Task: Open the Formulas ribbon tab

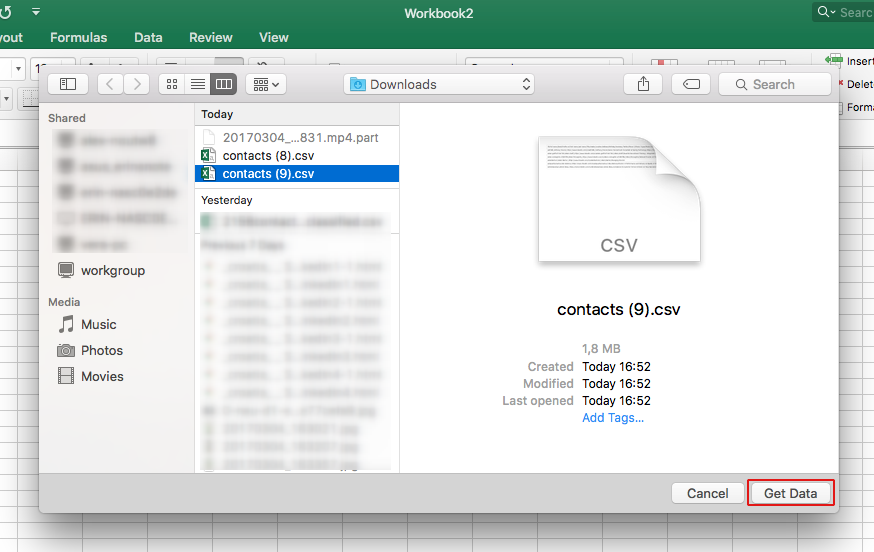Action: click(79, 37)
